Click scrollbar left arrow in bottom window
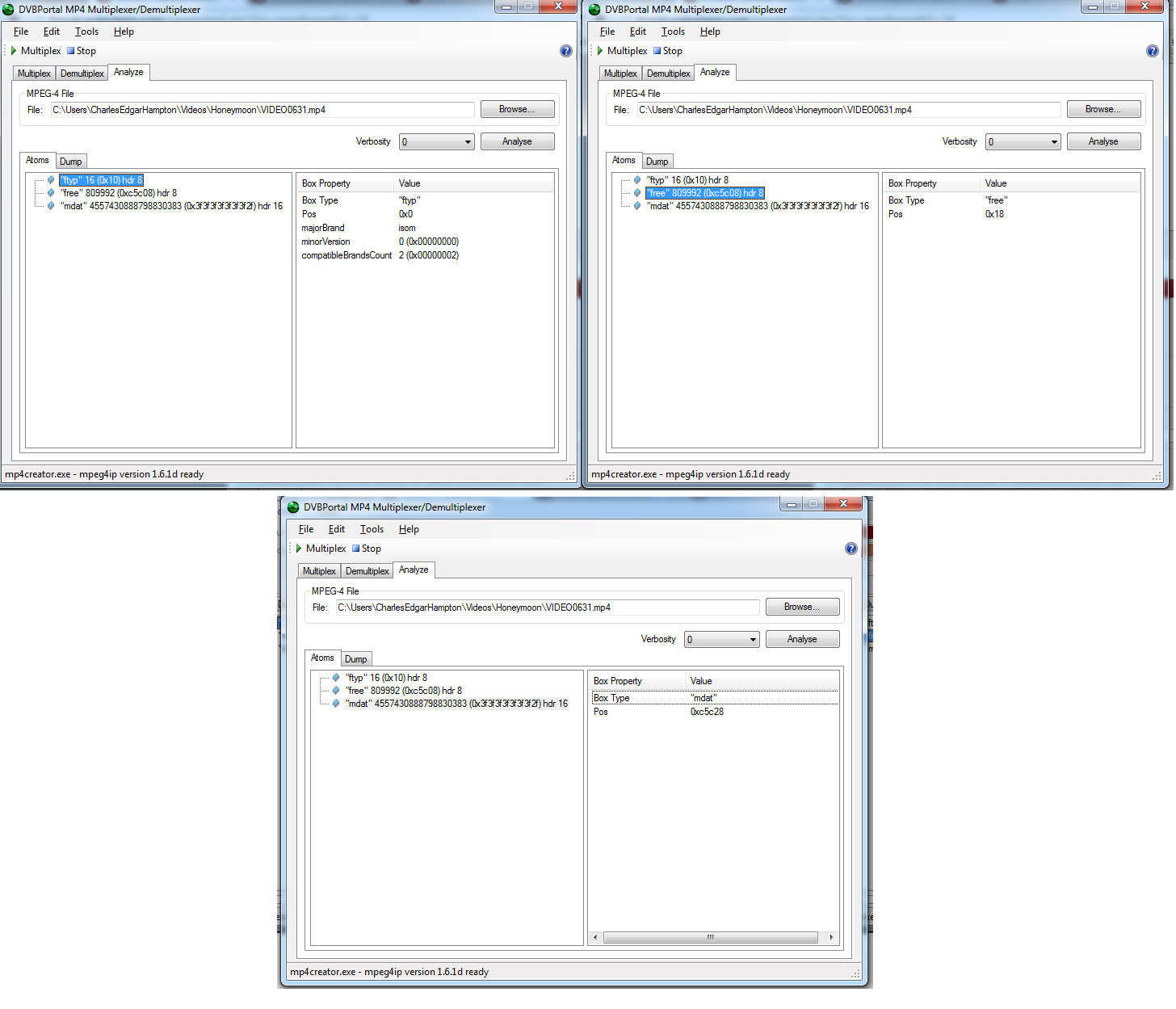 click(595, 938)
